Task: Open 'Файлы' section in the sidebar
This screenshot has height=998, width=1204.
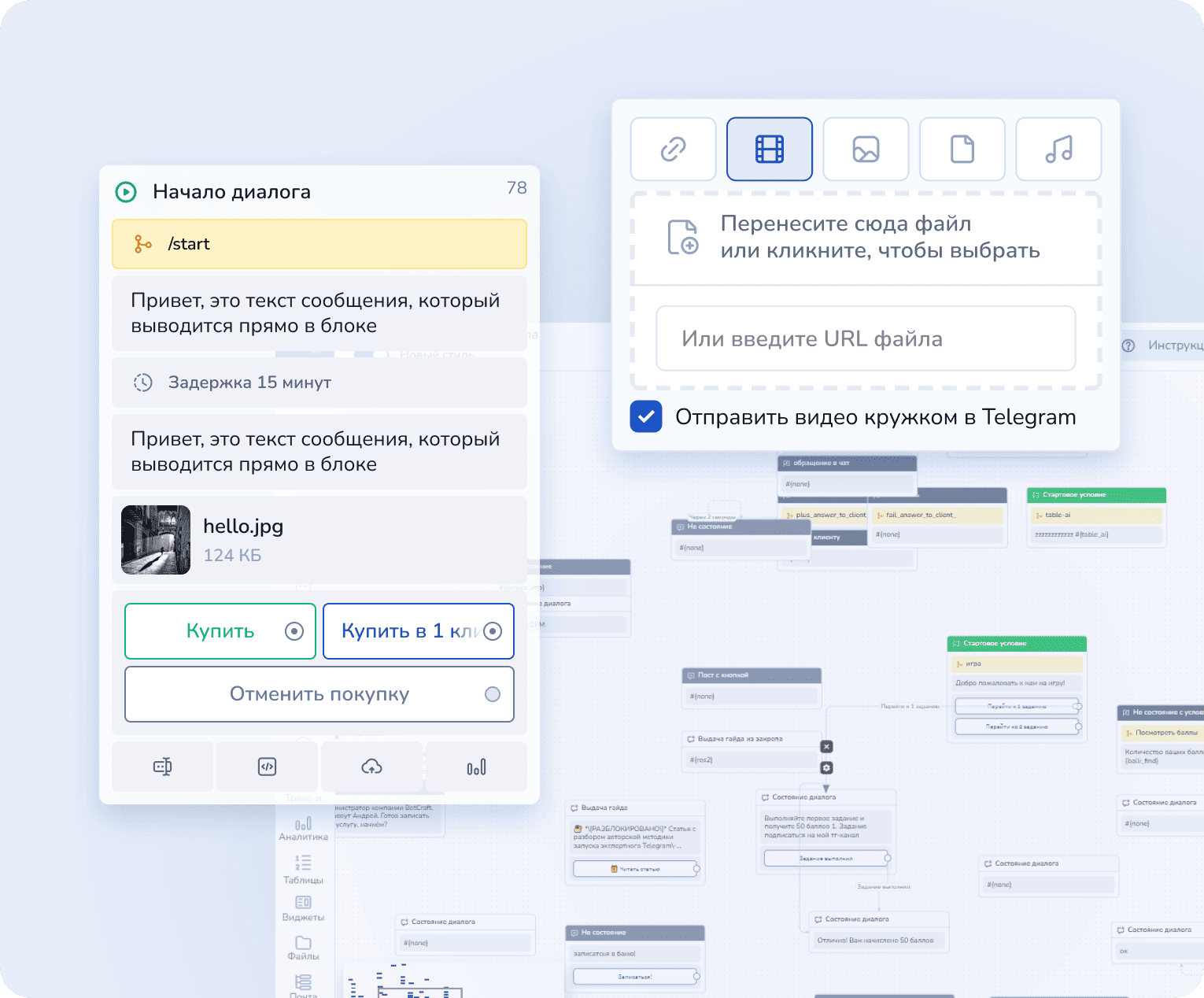Action: [x=303, y=948]
